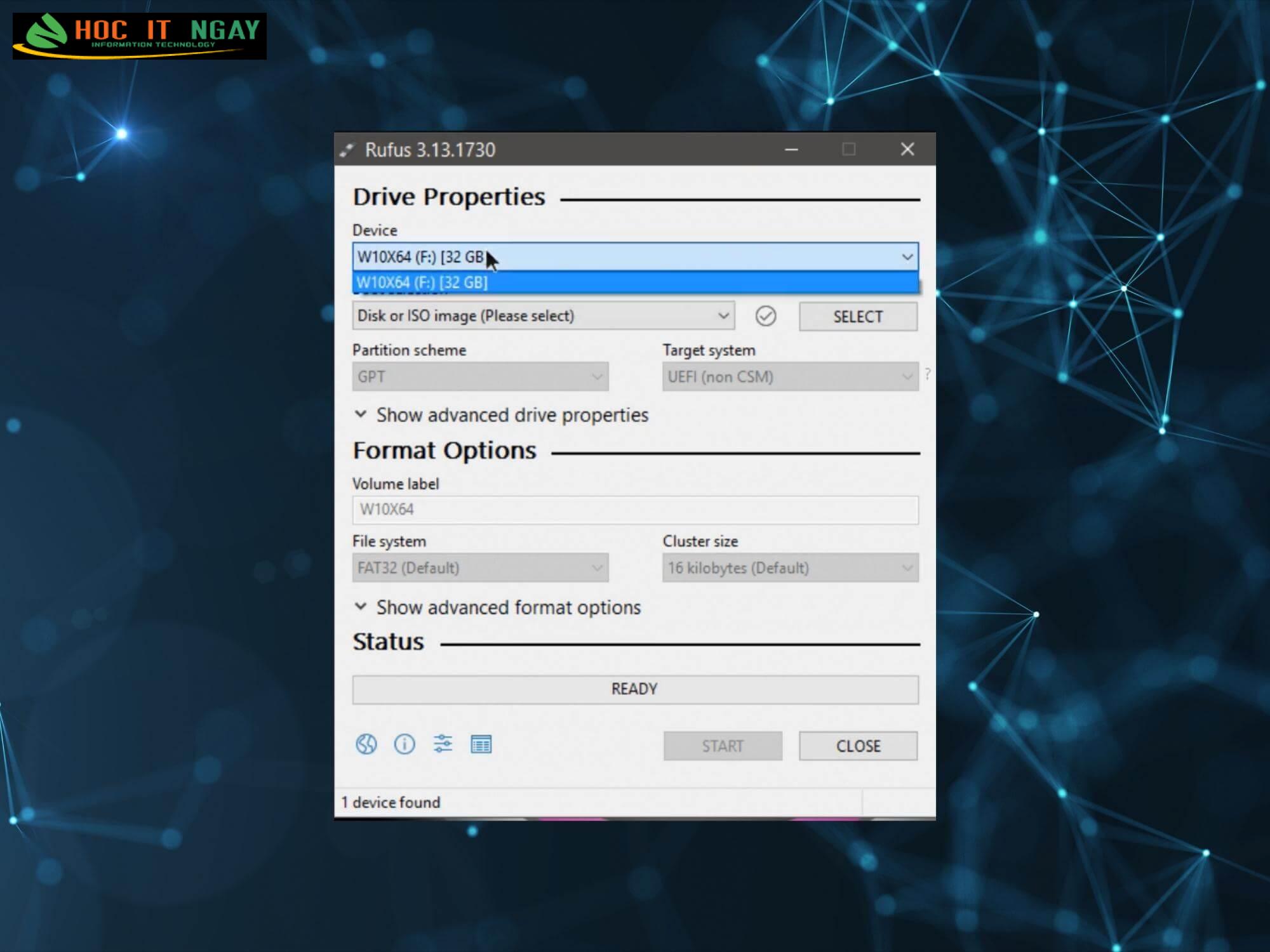Click the Target system help question mark
The width and height of the screenshot is (1270, 952).
[x=928, y=374]
